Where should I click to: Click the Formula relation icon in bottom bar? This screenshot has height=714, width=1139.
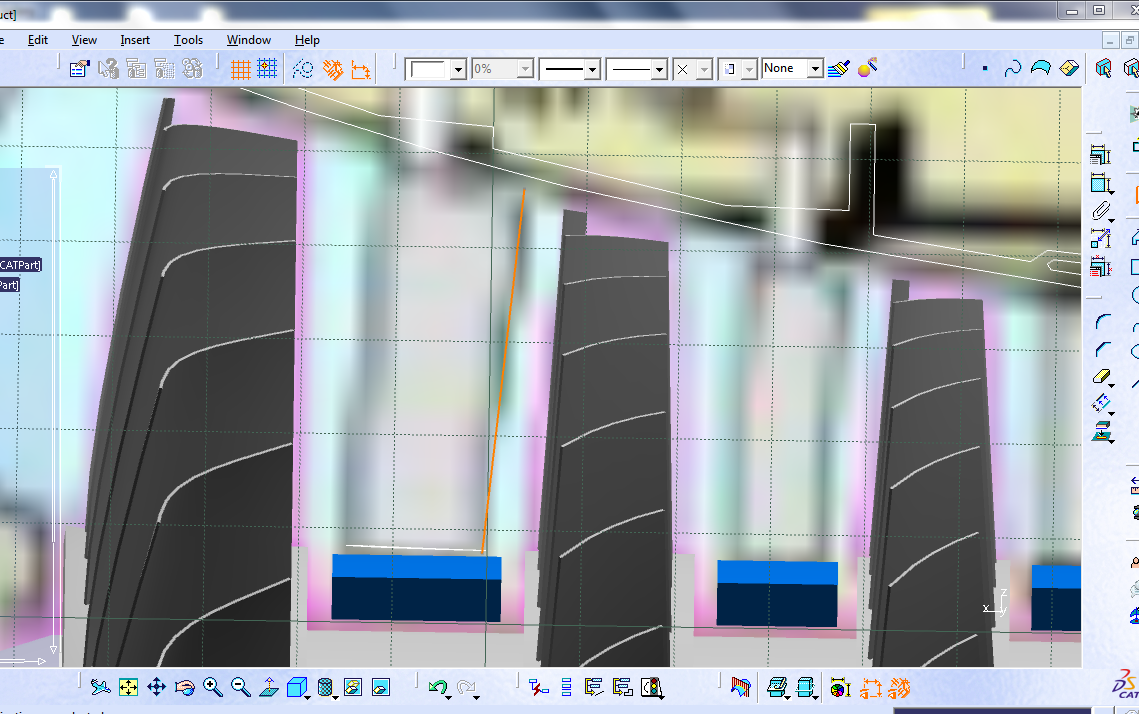[x=538, y=687]
